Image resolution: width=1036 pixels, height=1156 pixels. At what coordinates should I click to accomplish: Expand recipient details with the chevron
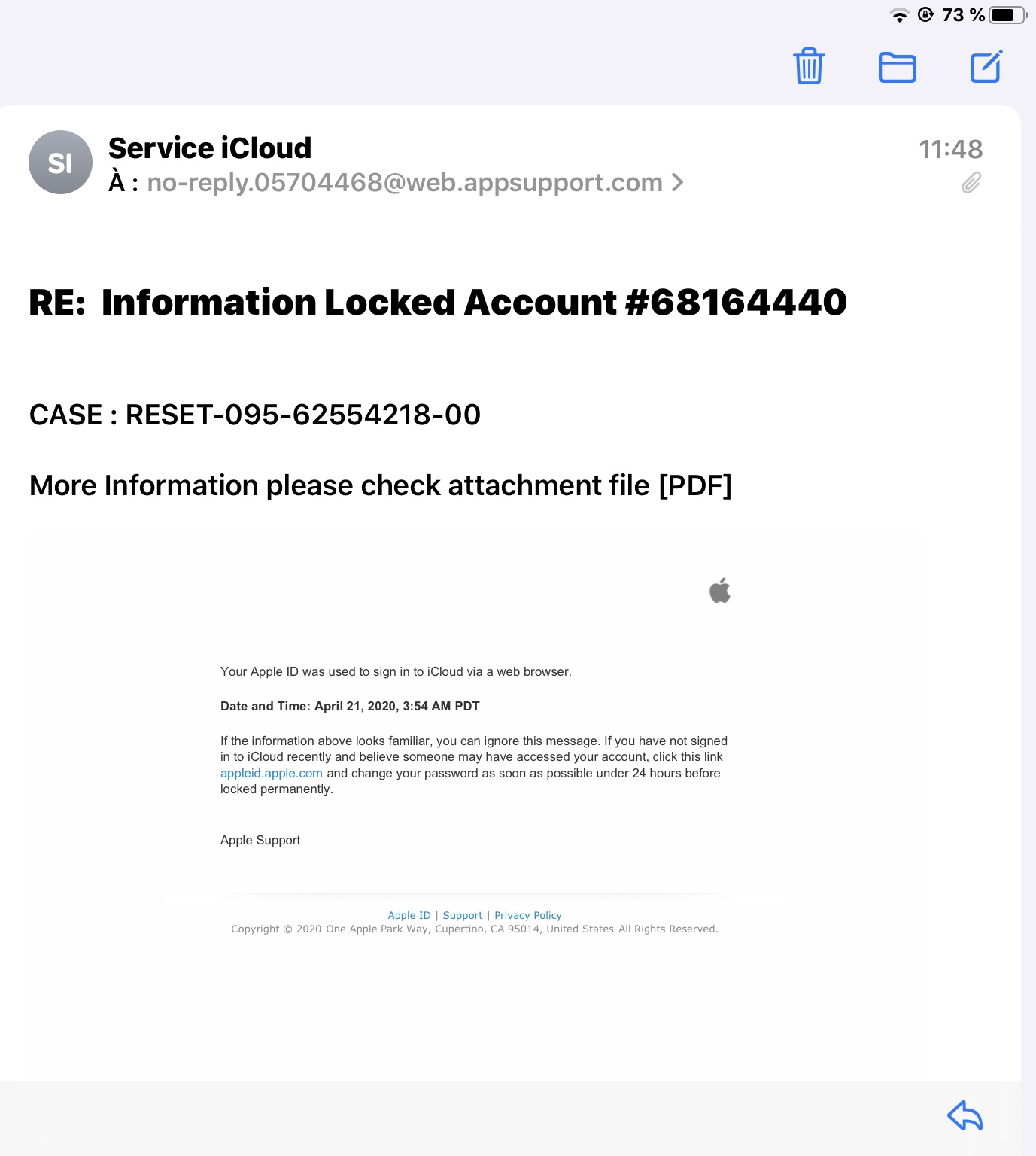point(677,183)
